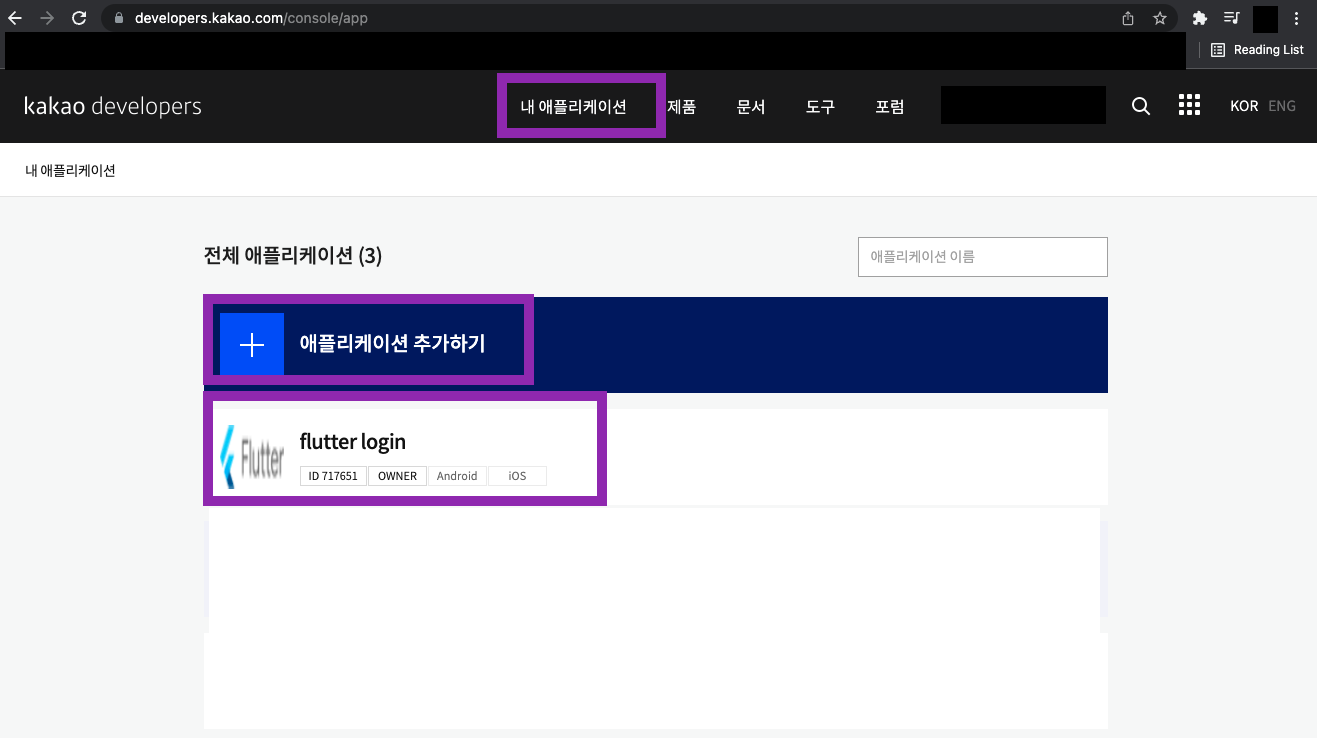This screenshot has width=1317, height=738.
Task: Click the search magnifier icon
Action: [1140, 106]
